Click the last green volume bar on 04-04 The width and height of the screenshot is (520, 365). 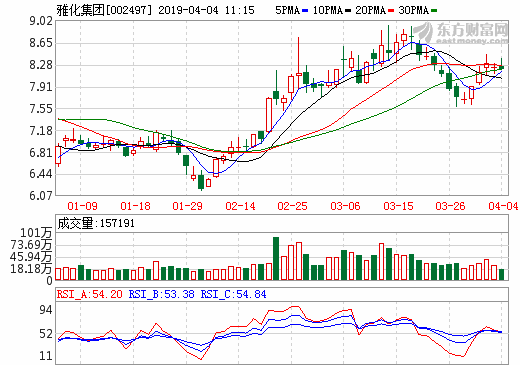(502, 274)
